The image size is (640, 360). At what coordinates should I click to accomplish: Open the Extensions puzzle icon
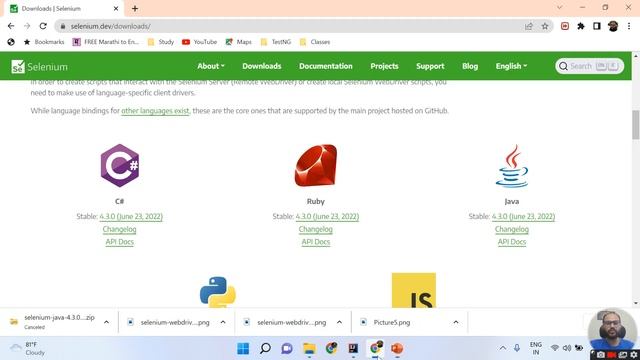point(581,26)
